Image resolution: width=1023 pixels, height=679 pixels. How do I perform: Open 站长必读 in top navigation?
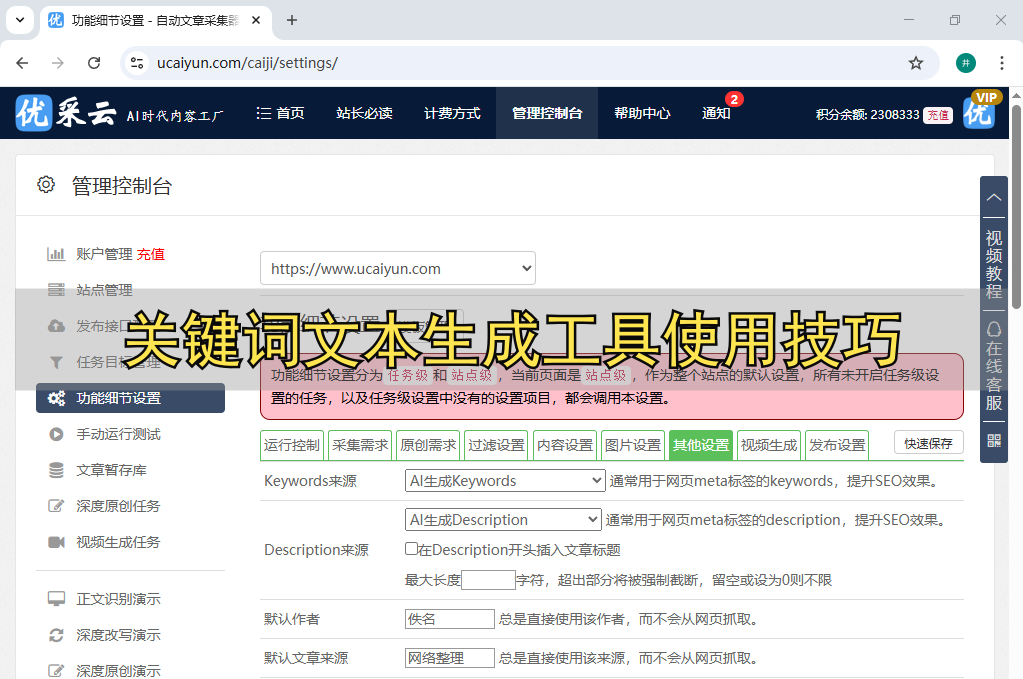click(x=364, y=113)
